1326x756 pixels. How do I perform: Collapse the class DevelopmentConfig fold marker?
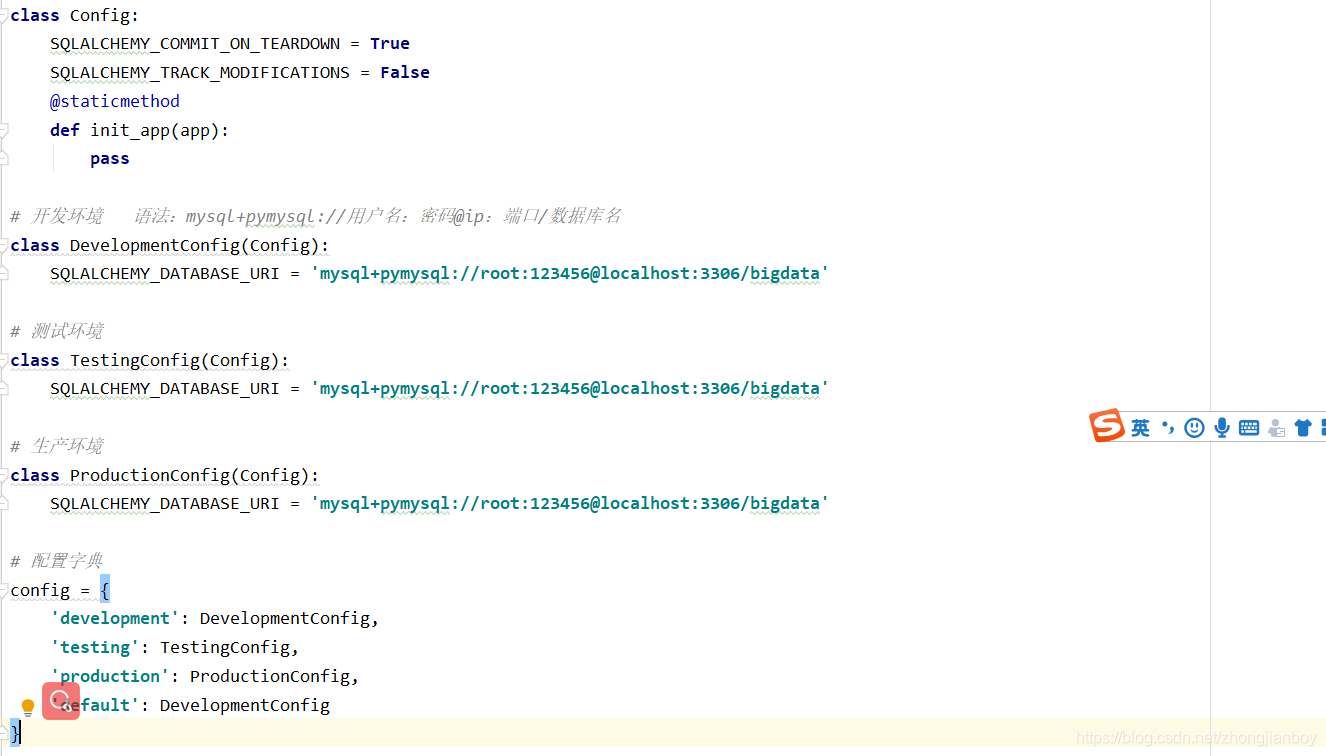pyautogui.click(x=4, y=245)
